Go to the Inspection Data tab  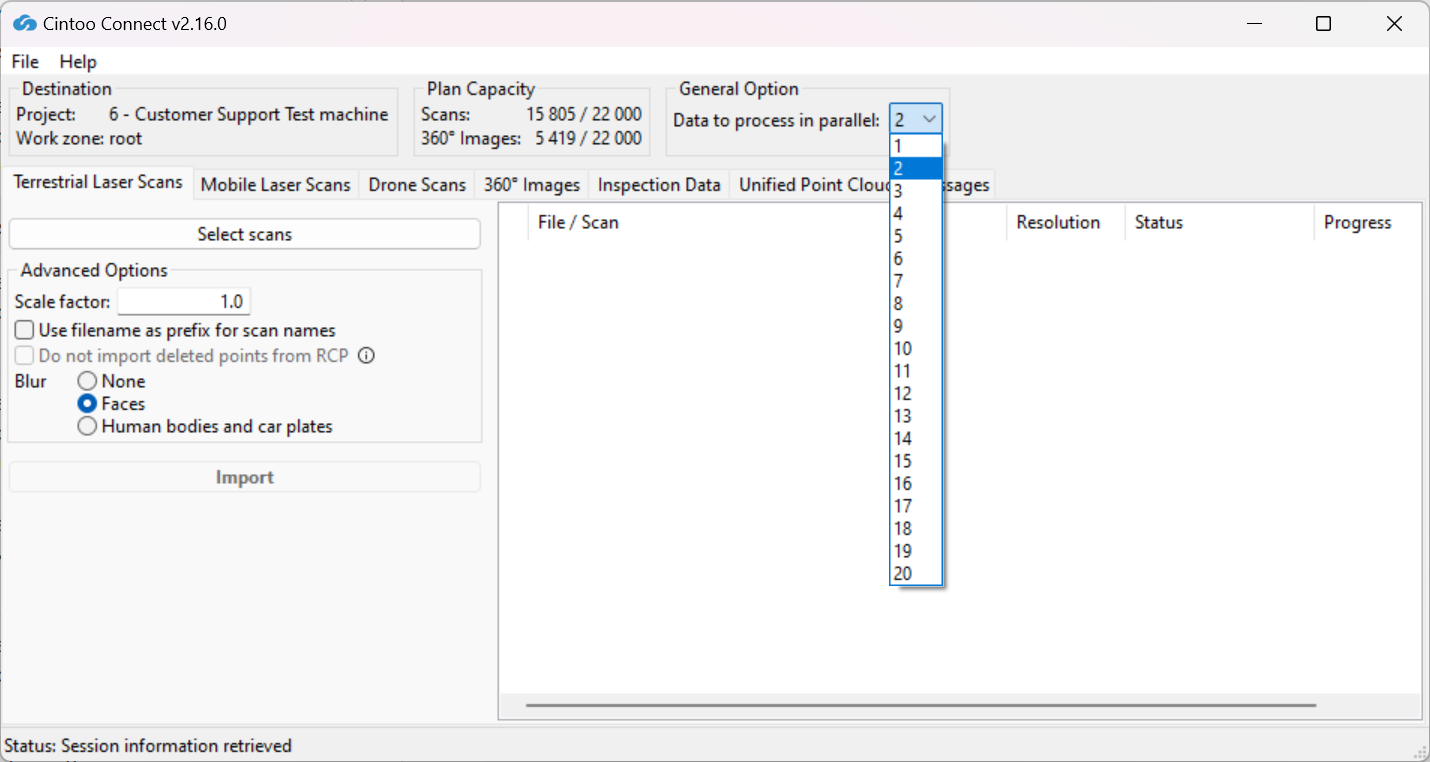click(x=659, y=185)
